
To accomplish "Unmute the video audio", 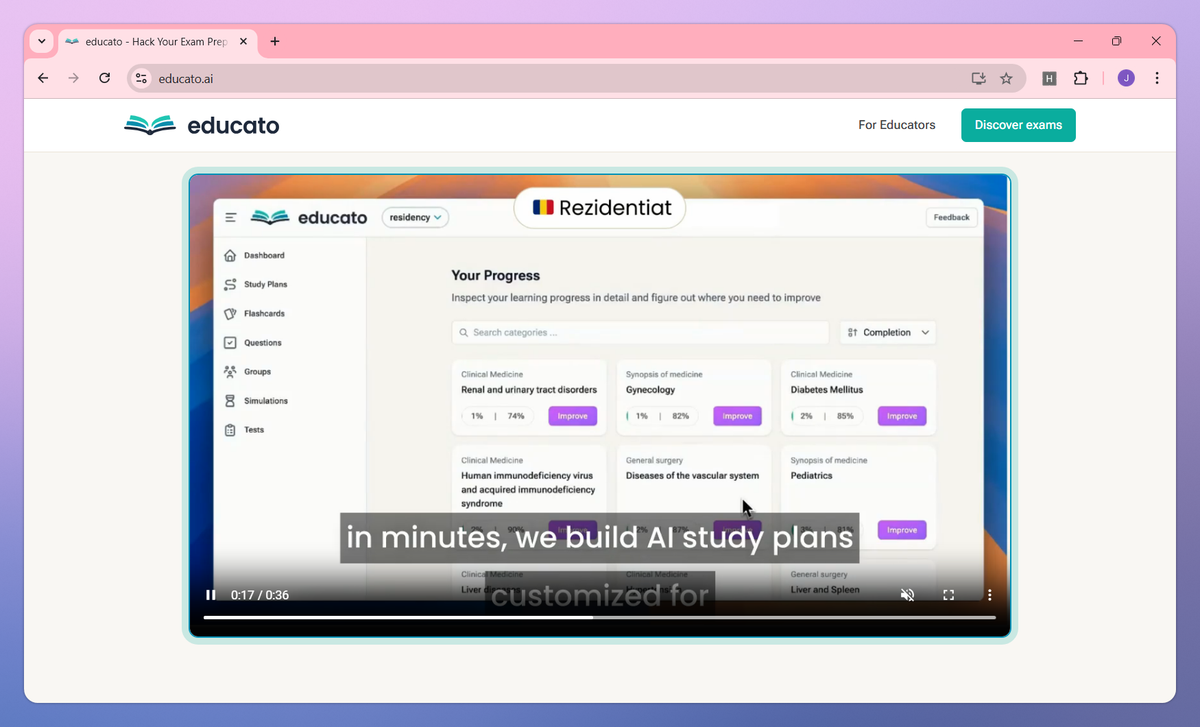I will (x=907, y=595).
